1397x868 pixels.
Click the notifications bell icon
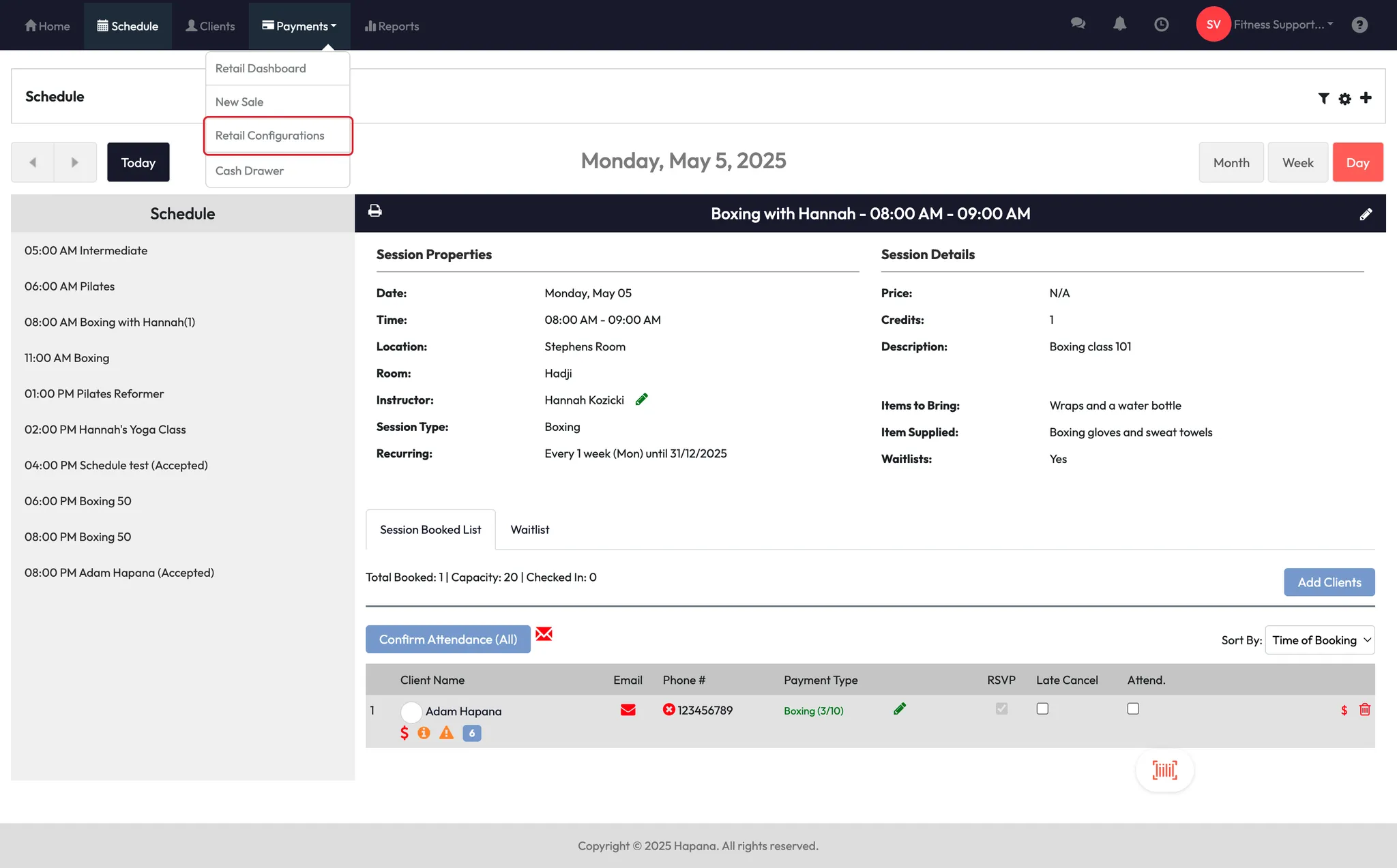pos(1119,25)
